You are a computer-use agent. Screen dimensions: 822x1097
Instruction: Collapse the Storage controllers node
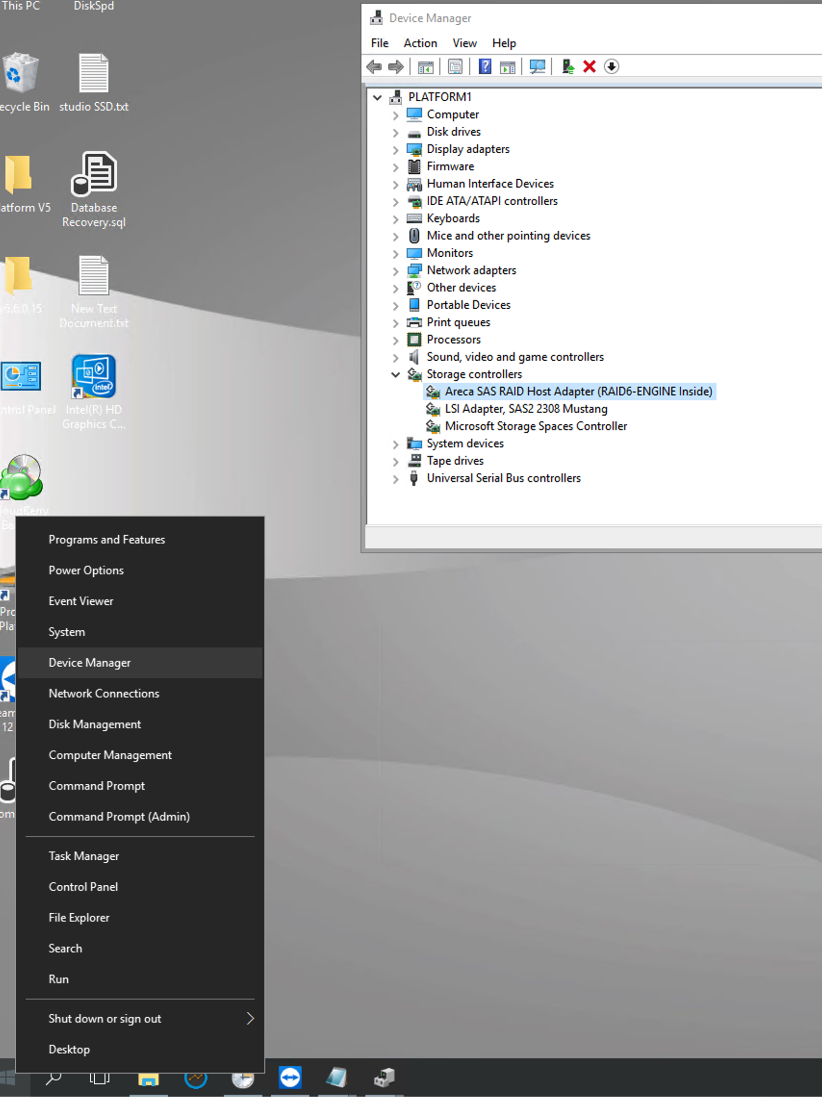tap(396, 375)
